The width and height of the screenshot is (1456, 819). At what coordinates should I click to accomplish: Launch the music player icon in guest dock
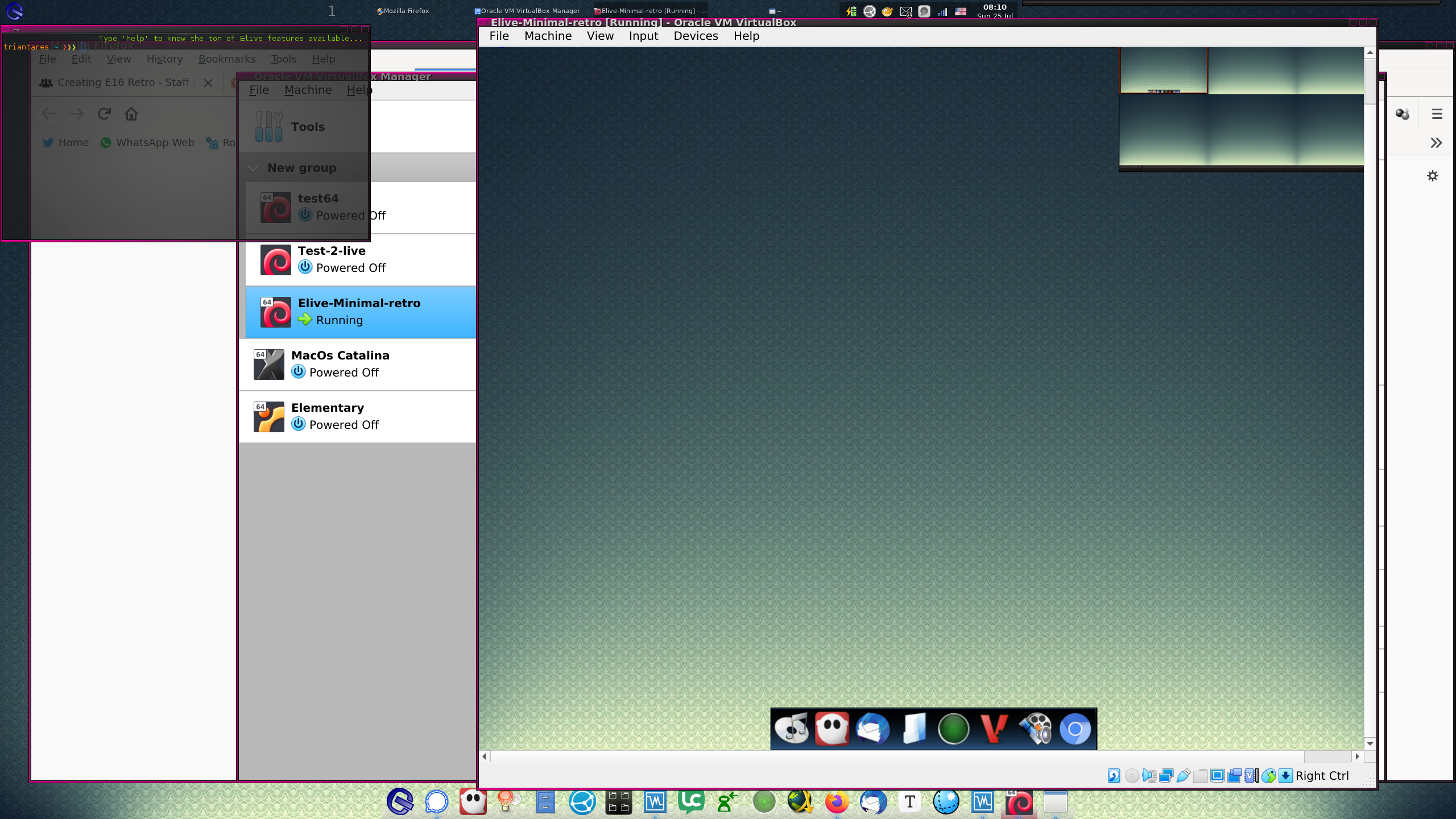(791, 729)
